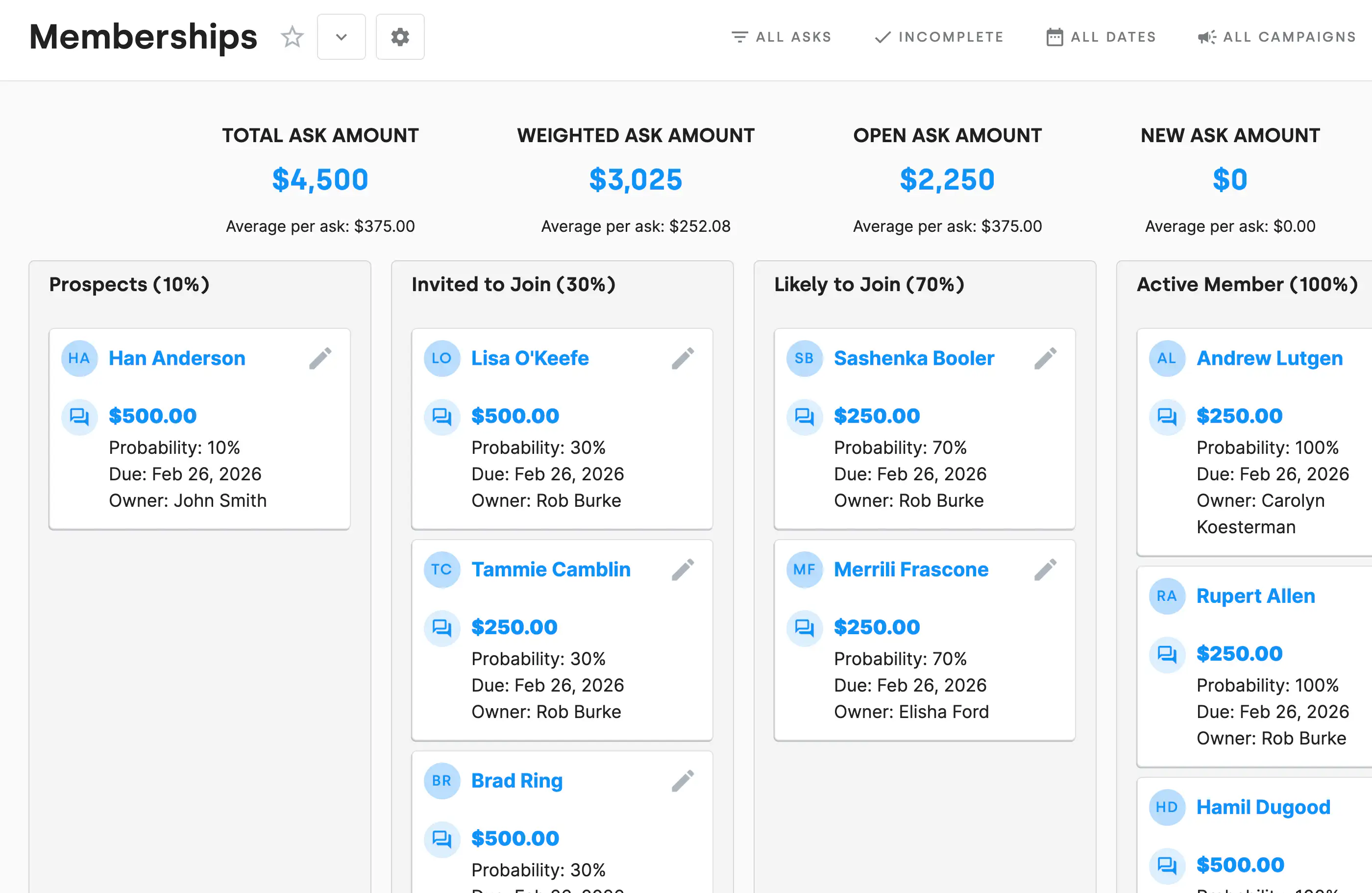This screenshot has height=893, width=1372.
Task: Click Andrew Lutgen's AL avatar
Action: [1167, 358]
